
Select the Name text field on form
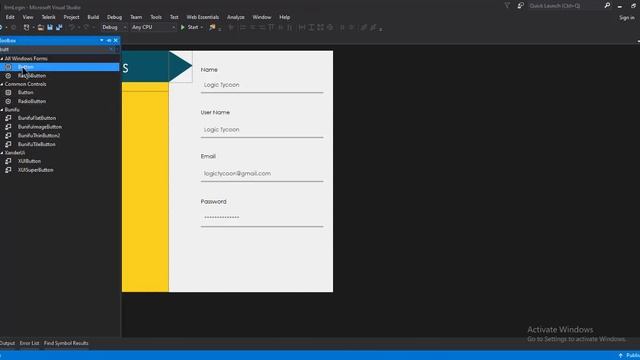pos(262,85)
